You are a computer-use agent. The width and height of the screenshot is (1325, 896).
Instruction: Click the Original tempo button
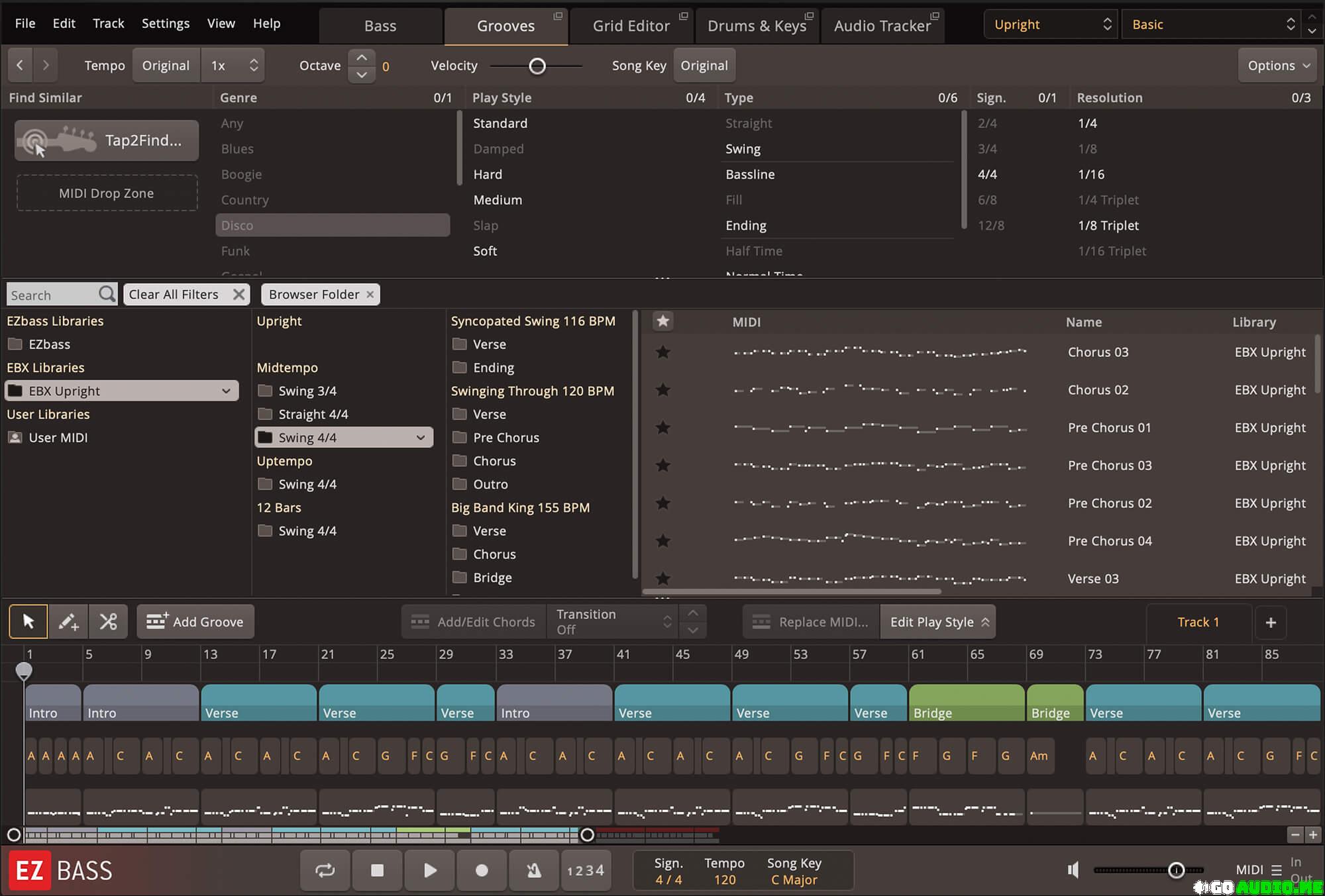tap(166, 65)
